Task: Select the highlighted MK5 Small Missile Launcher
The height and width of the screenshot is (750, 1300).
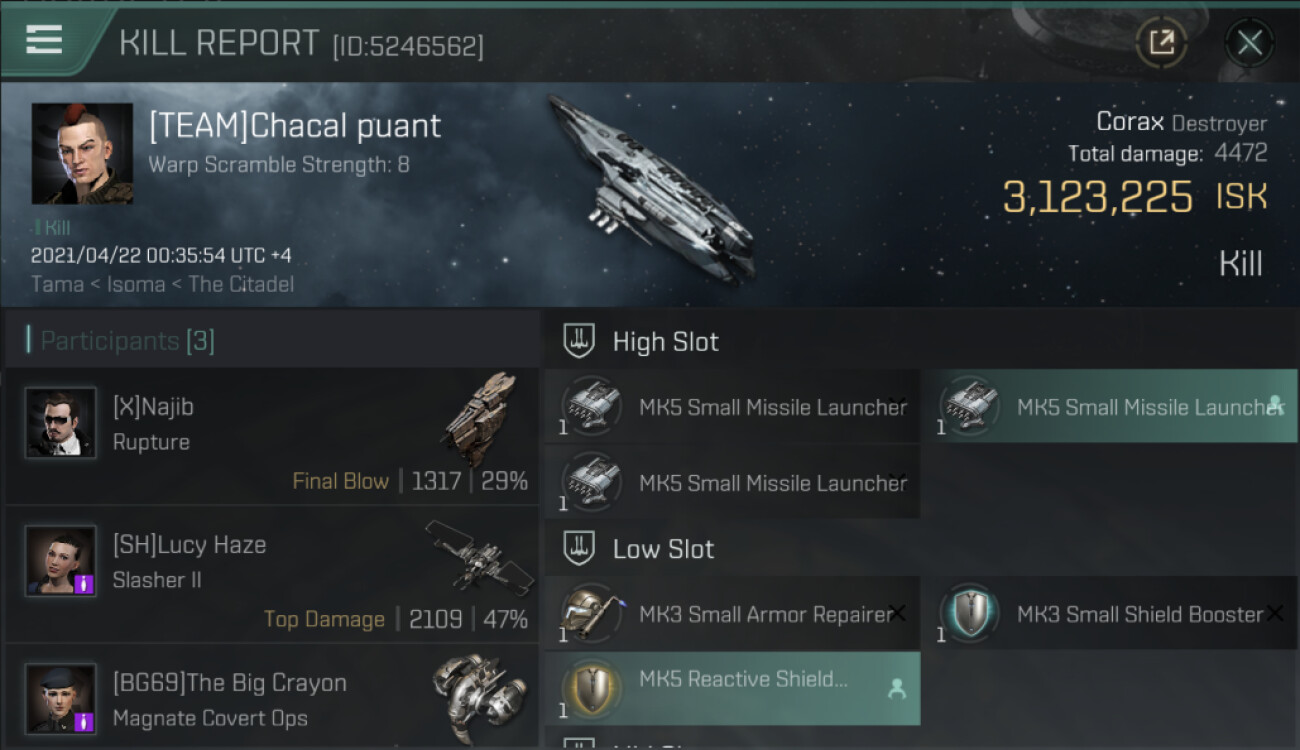Action: tap(1110, 406)
